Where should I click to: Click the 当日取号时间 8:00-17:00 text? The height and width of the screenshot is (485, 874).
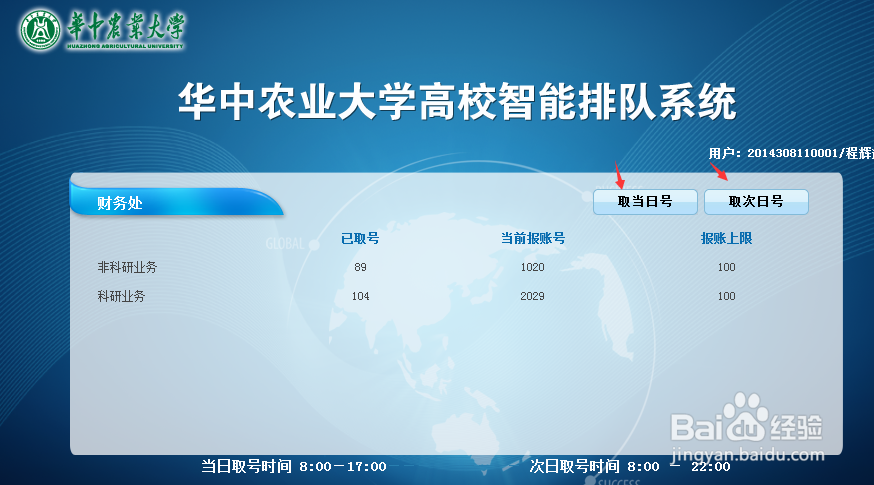[294, 467]
